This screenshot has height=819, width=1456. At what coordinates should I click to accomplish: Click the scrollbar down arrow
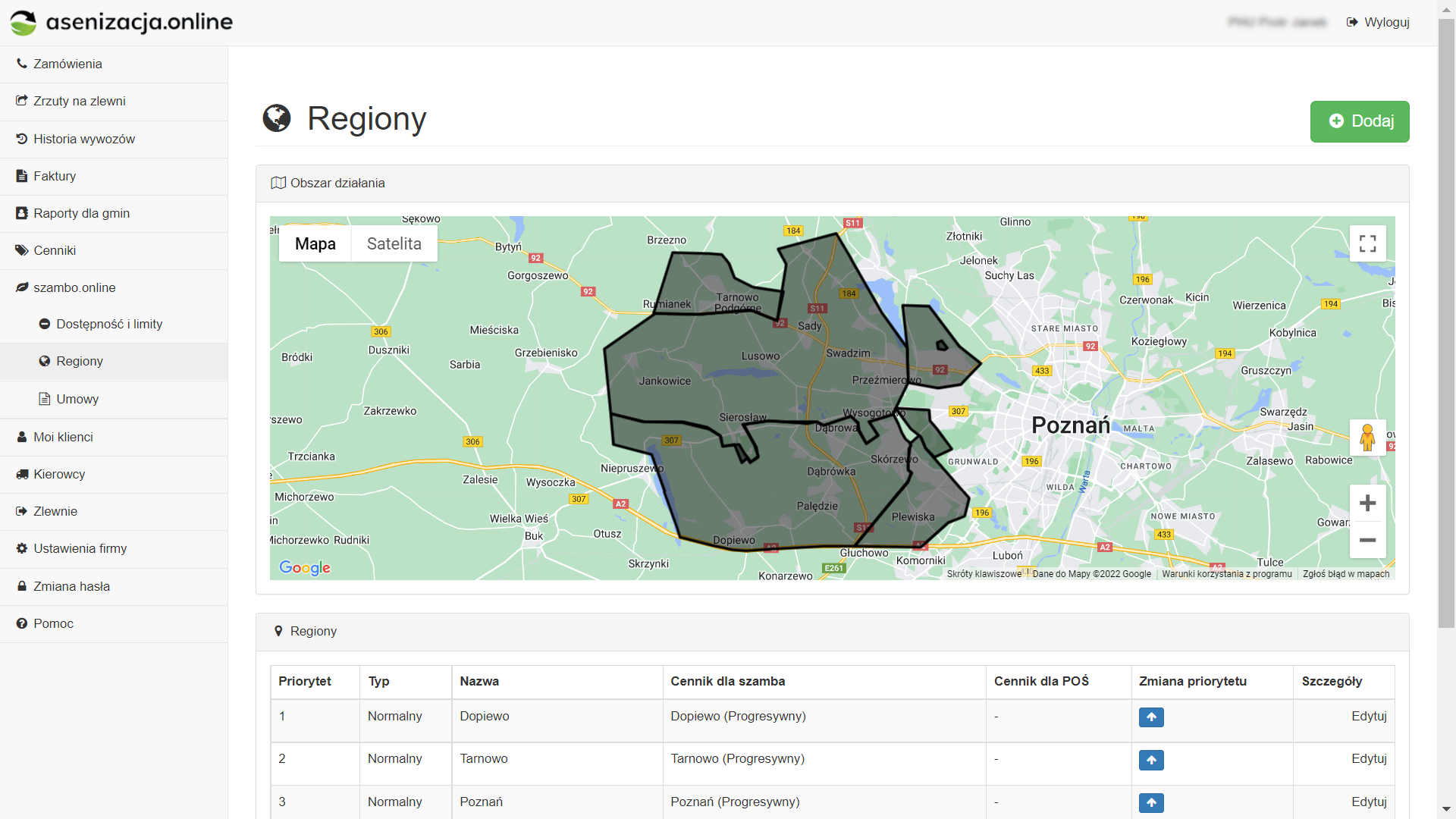pos(1447,810)
